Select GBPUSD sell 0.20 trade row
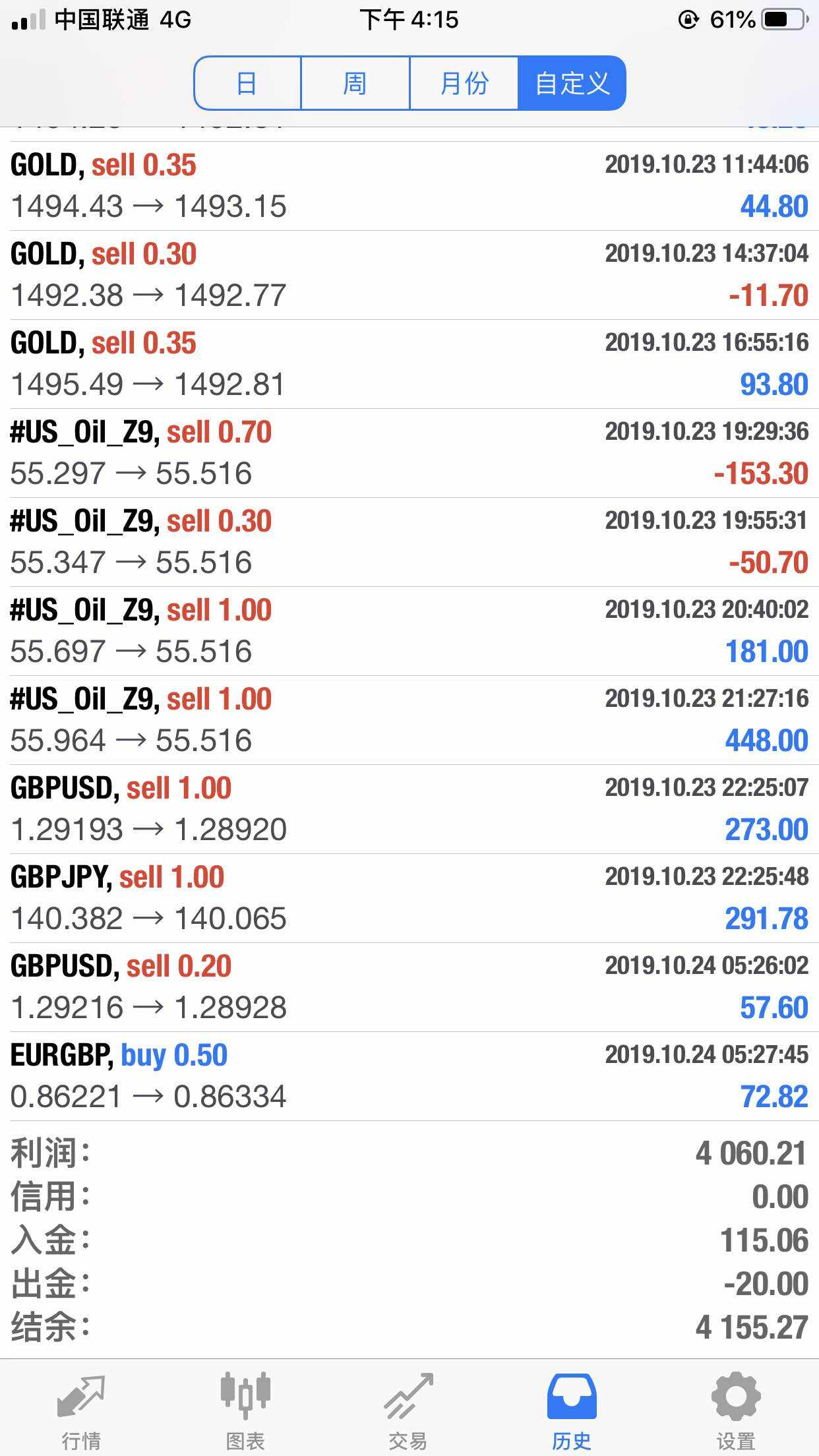 409,987
